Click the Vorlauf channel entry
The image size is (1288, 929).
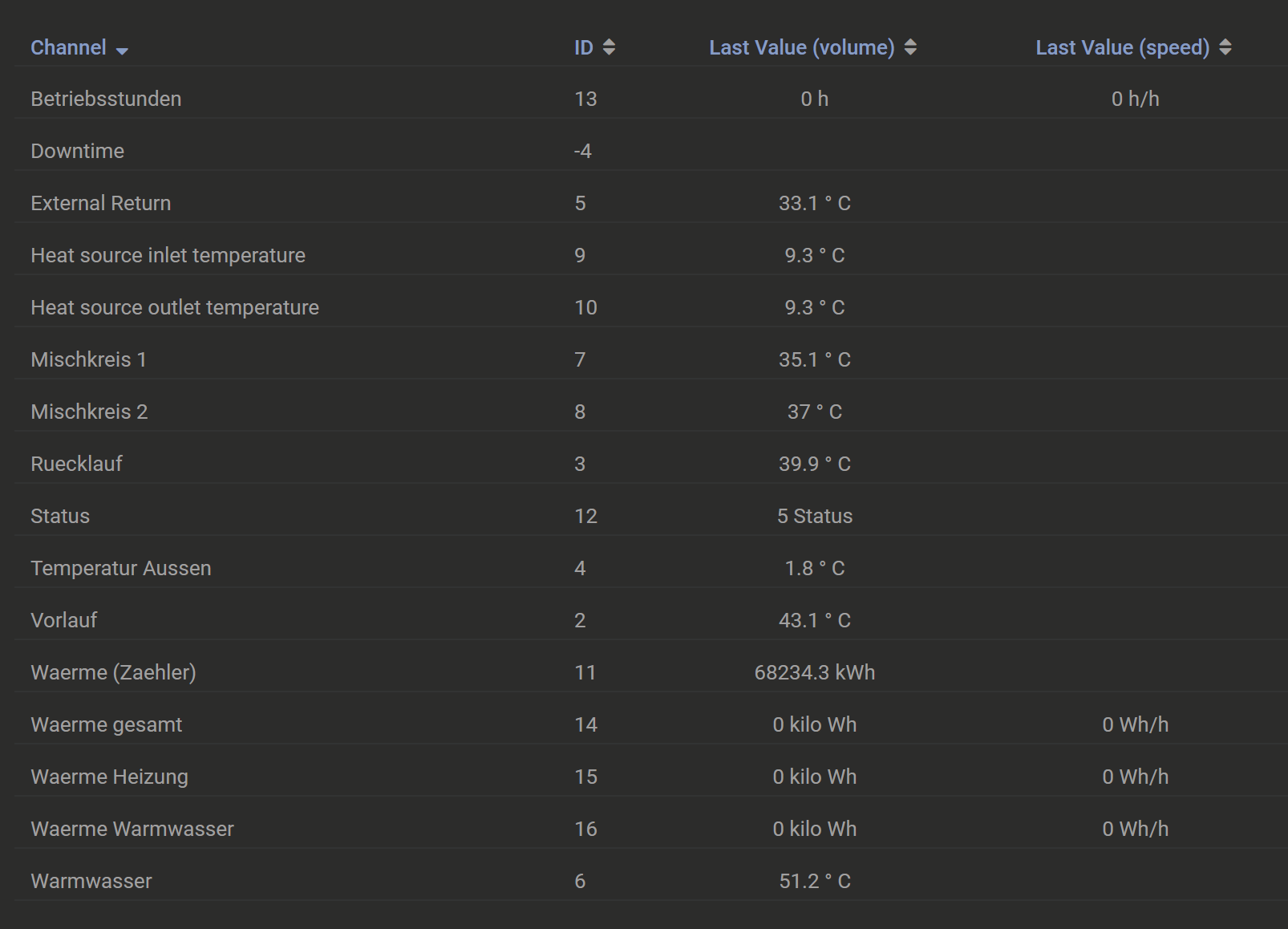pos(63,620)
